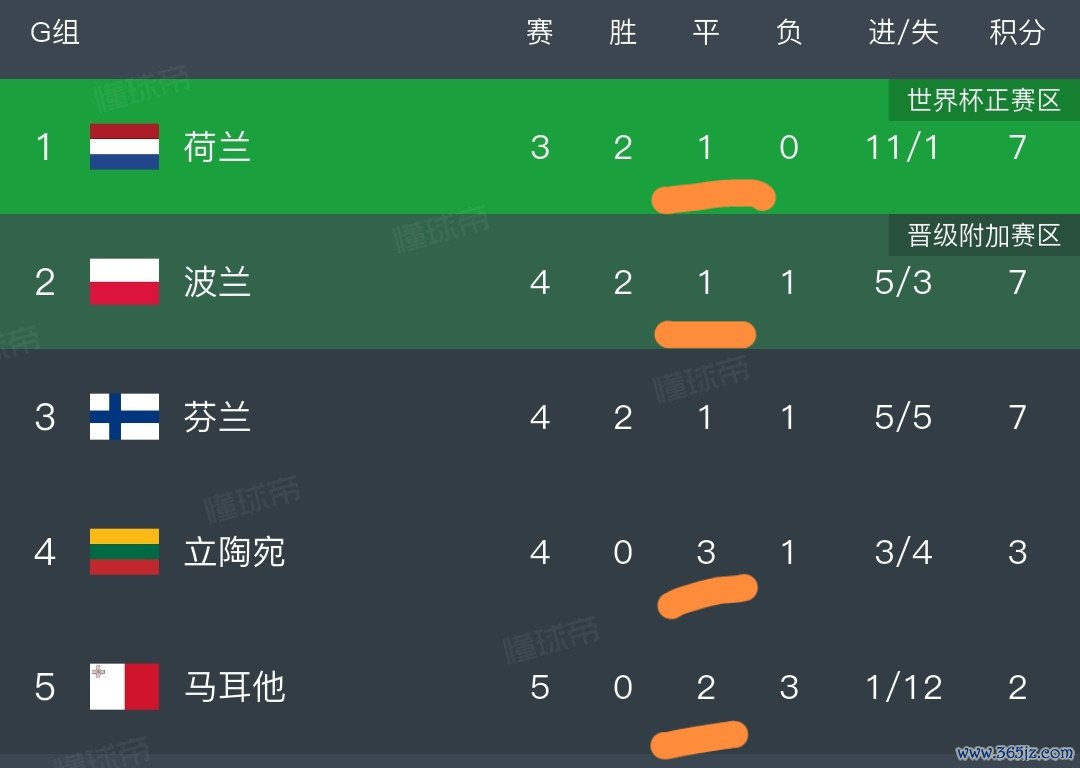The image size is (1080, 768).
Task: Click the Lithuania flag icon
Action: pos(124,552)
